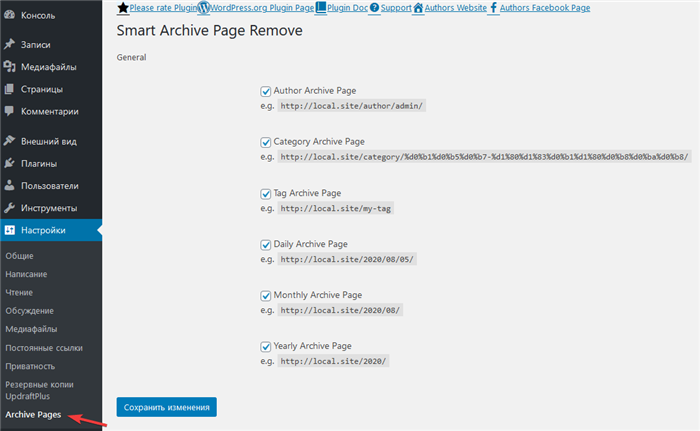
Task: Open Постоянные ссылки settings submenu
Action: pyautogui.click(x=44, y=348)
